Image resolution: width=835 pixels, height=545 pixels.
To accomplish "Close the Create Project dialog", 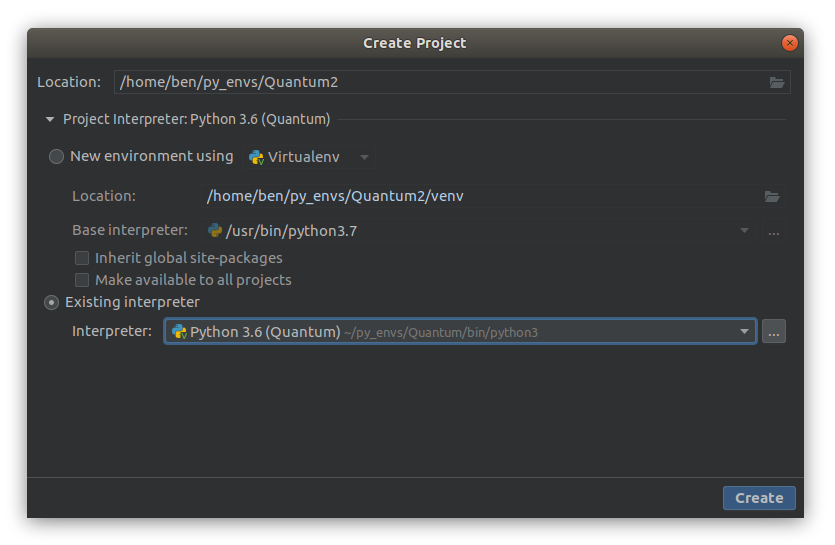I will (x=789, y=43).
